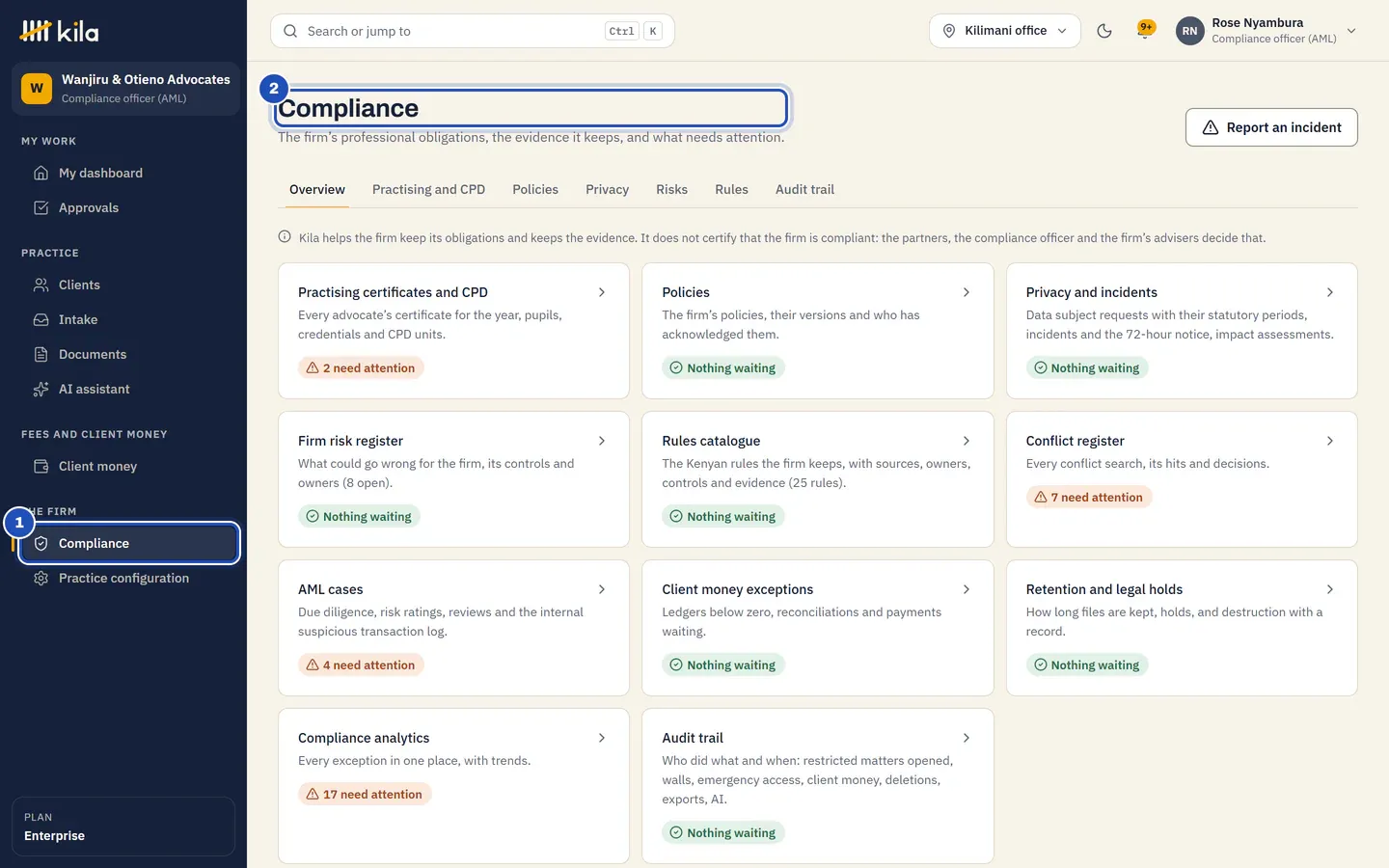Click the 17 need attention badge
This screenshot has height=868, width=1389.
pyautogui.click(x=365, y=794)
